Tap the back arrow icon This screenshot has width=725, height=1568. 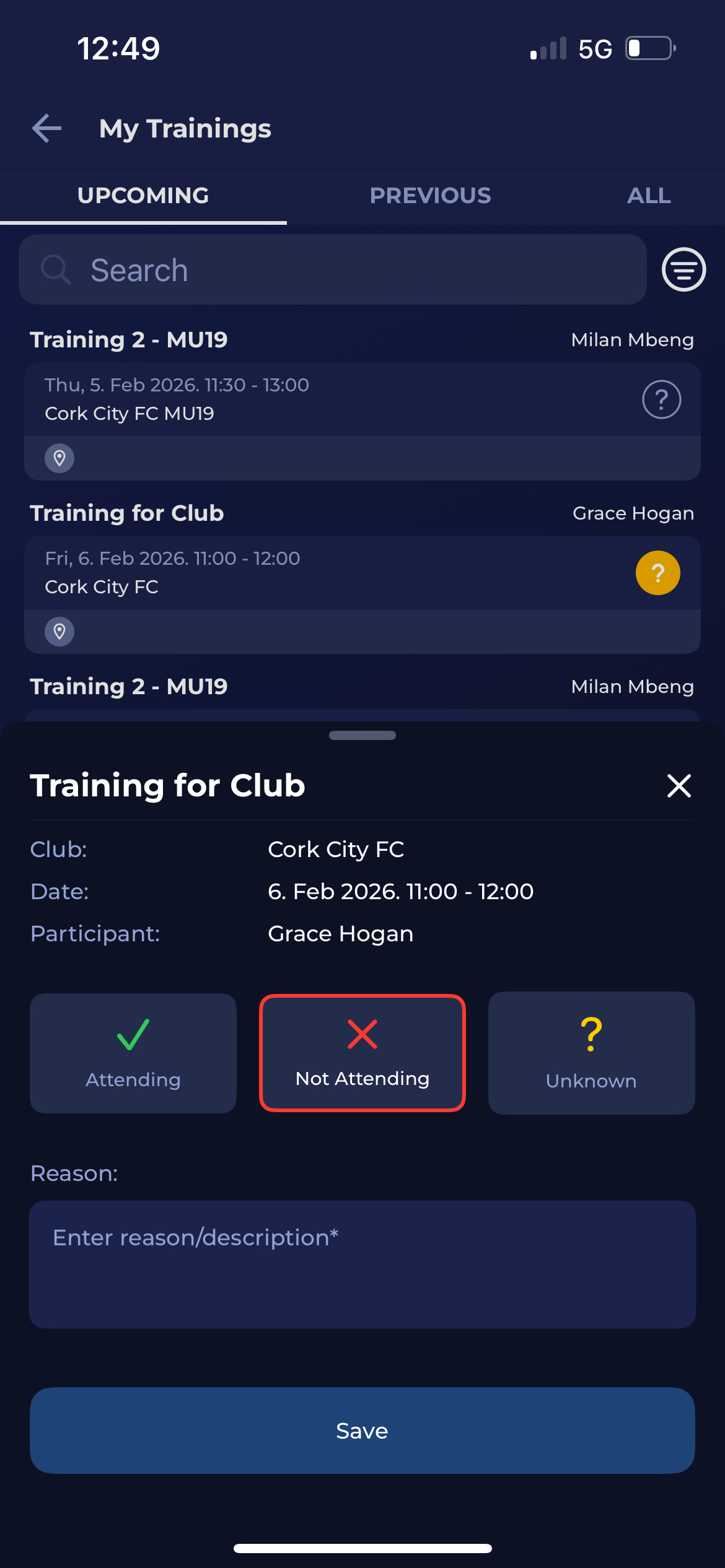click(x=47, y=129)
